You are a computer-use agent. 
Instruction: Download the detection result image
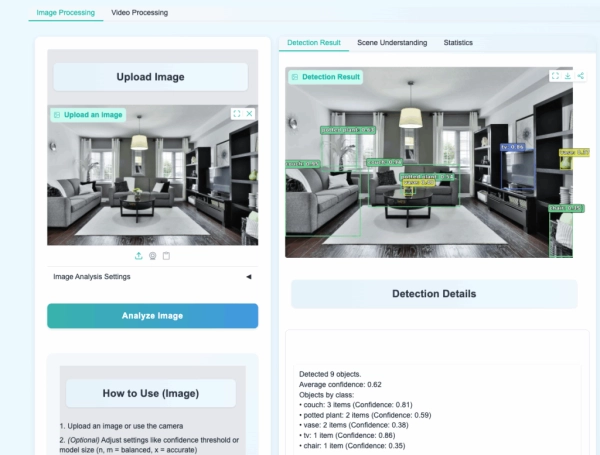point(568,76)
